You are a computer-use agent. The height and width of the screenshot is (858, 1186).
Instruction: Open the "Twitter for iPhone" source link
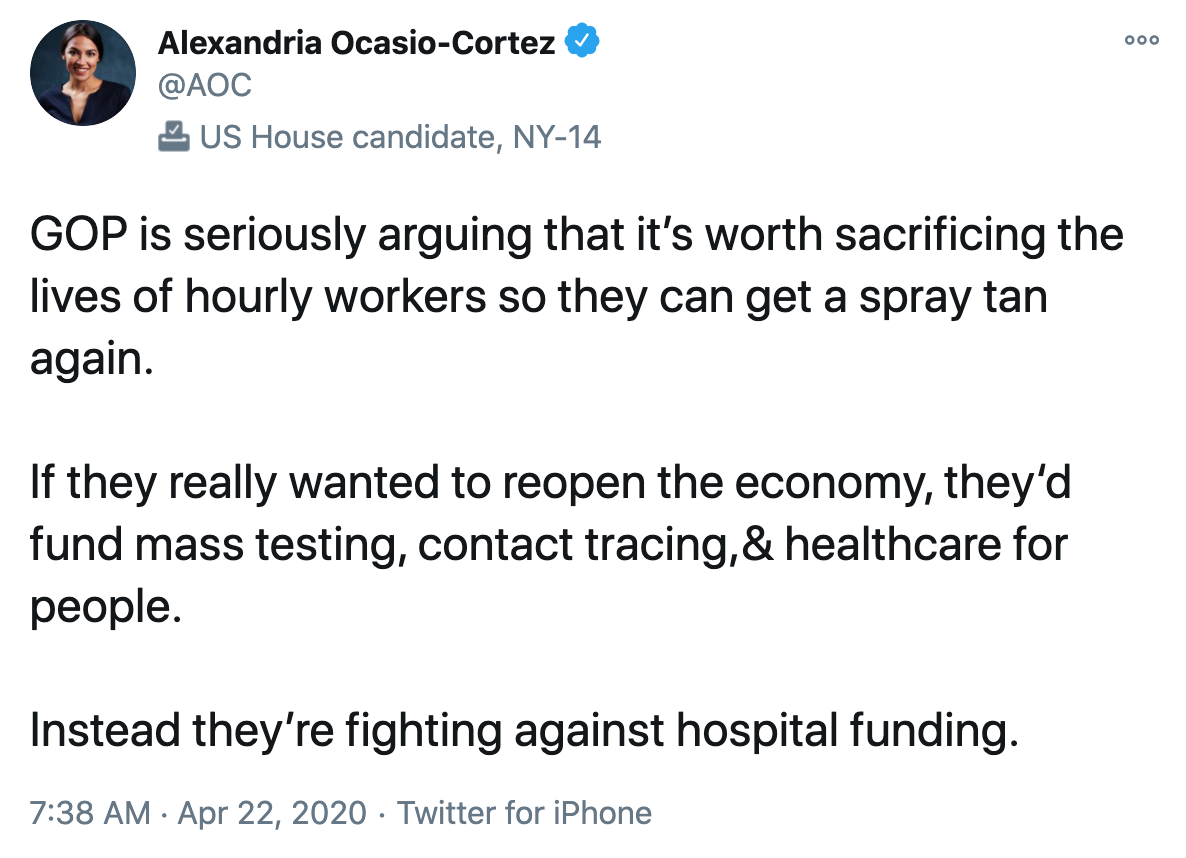524,813
